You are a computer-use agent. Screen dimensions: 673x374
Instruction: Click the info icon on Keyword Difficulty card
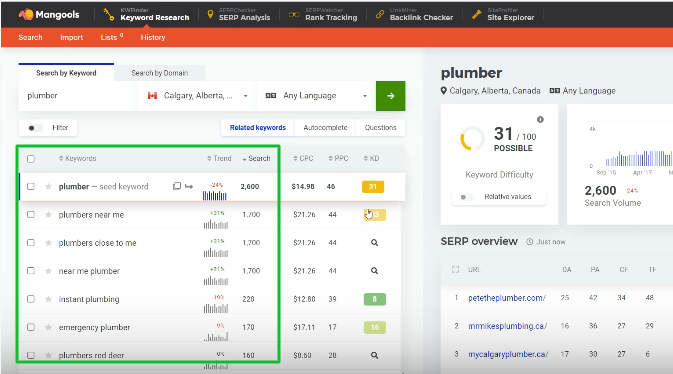pyautogui.click(x=540, y=119)
